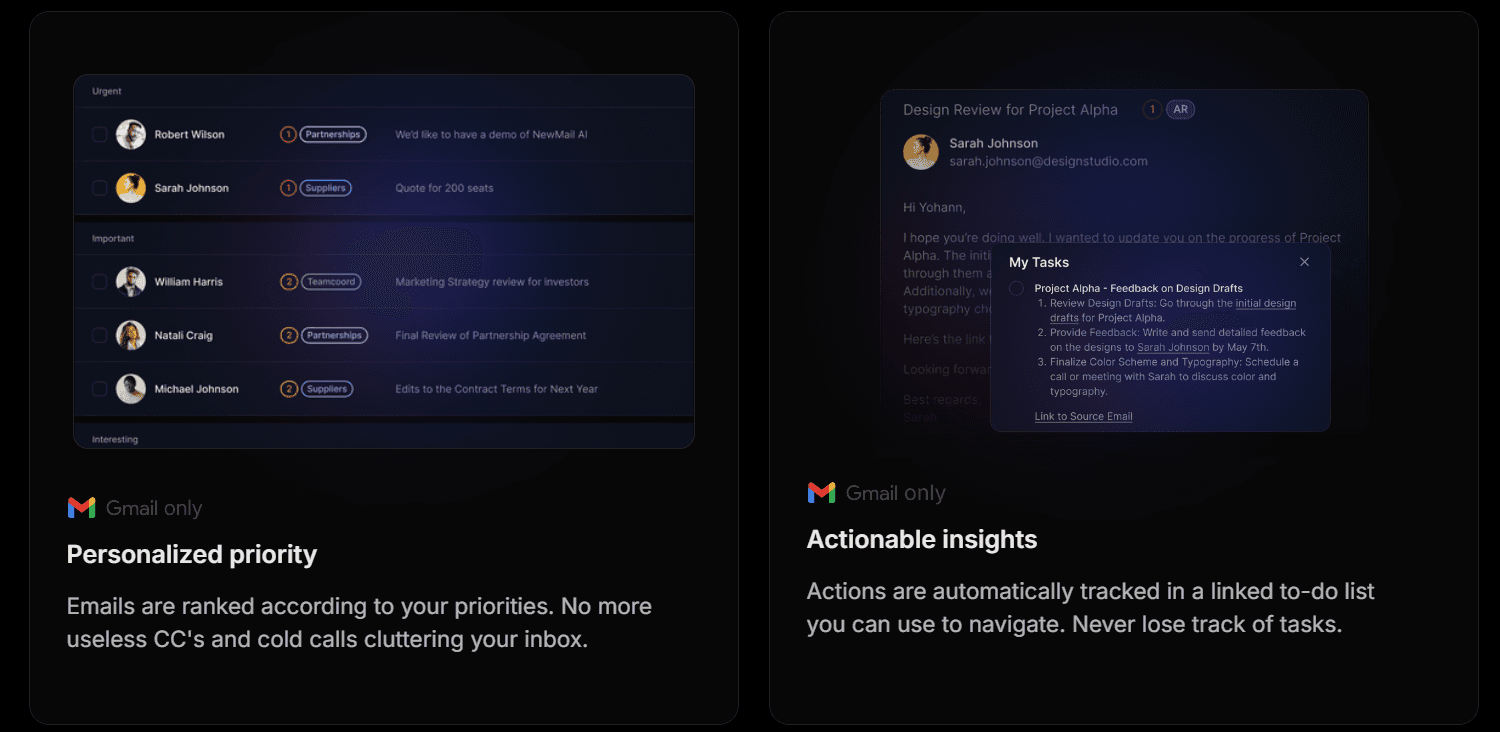Open the Link to Source Email
1500x732 pixels.
pyautogui.click(x=1083, y=416)
